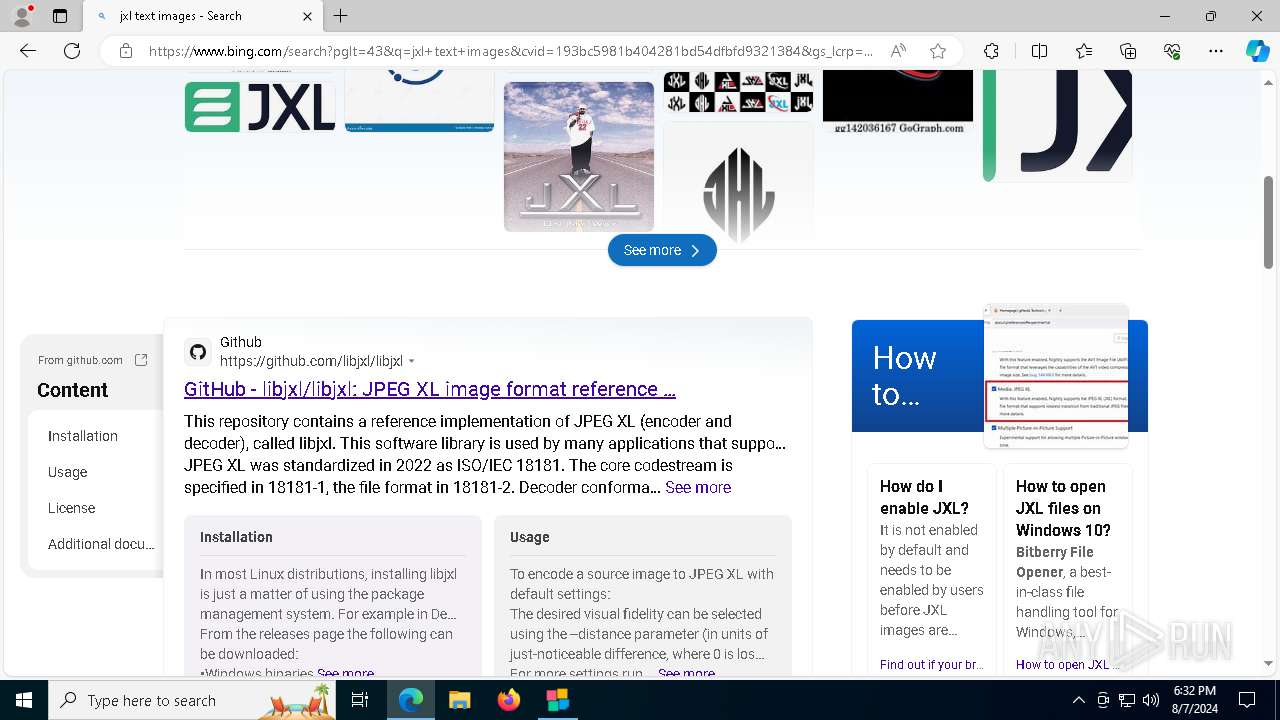Open network status tray icon
Screen dimensions: 1280x720
(x=1127, y=700)
